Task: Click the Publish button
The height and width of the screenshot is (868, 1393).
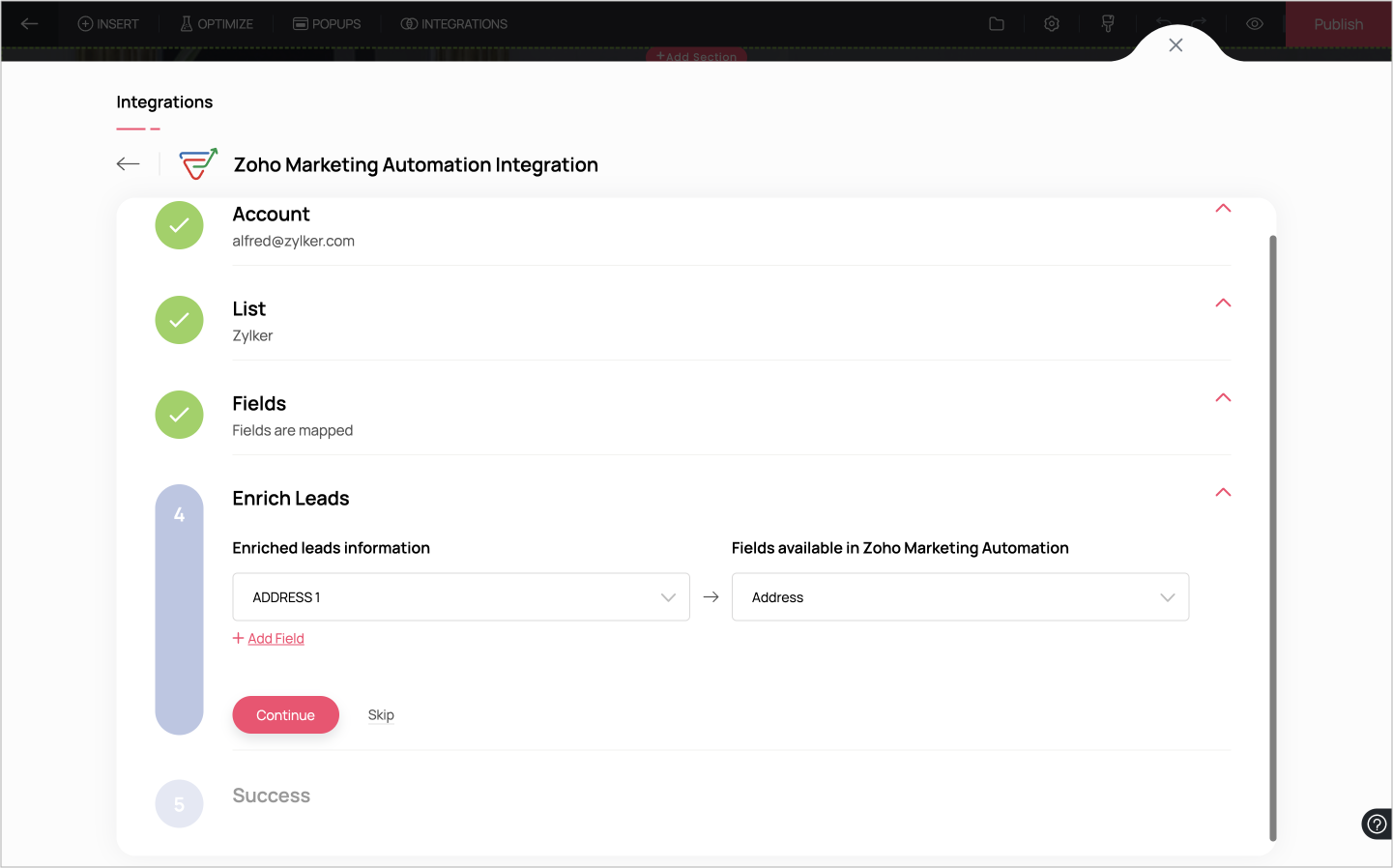Action: pos(1338,24)
